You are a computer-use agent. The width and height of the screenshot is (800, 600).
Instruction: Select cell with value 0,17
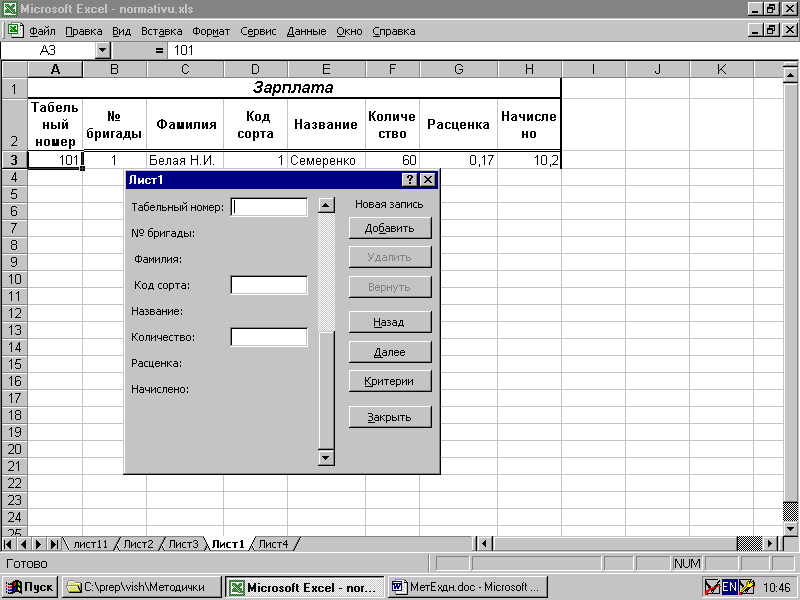click(458, 160)
